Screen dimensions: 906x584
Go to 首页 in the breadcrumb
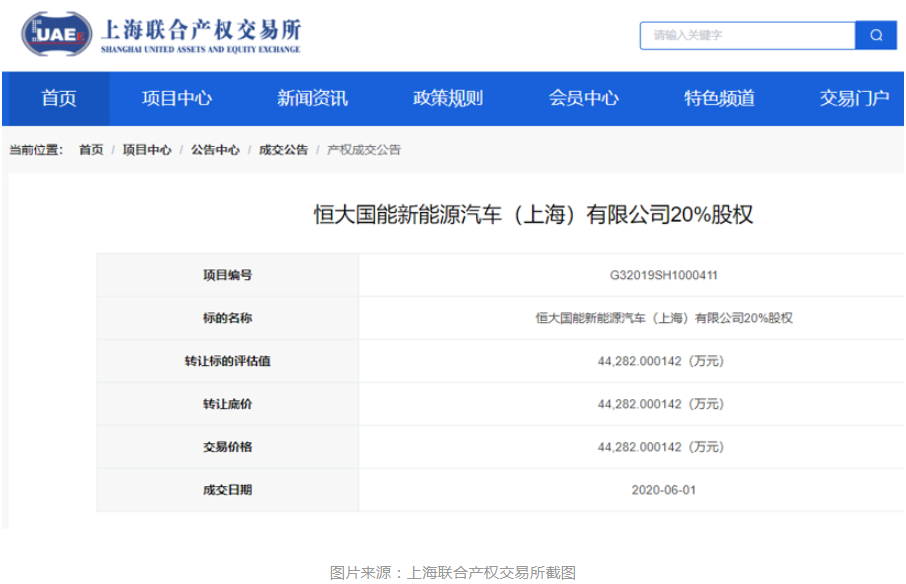tap(91, 150)
